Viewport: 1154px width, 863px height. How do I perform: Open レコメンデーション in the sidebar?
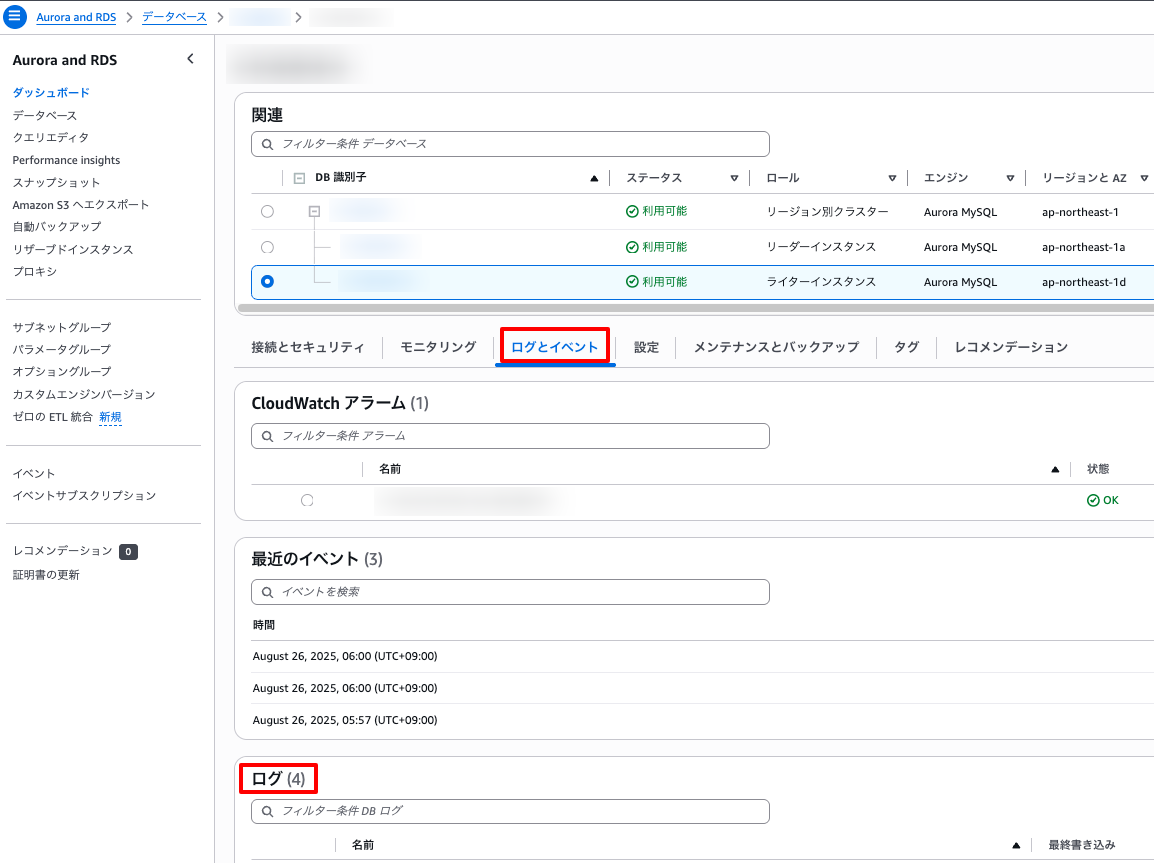(x=63, y=551)
